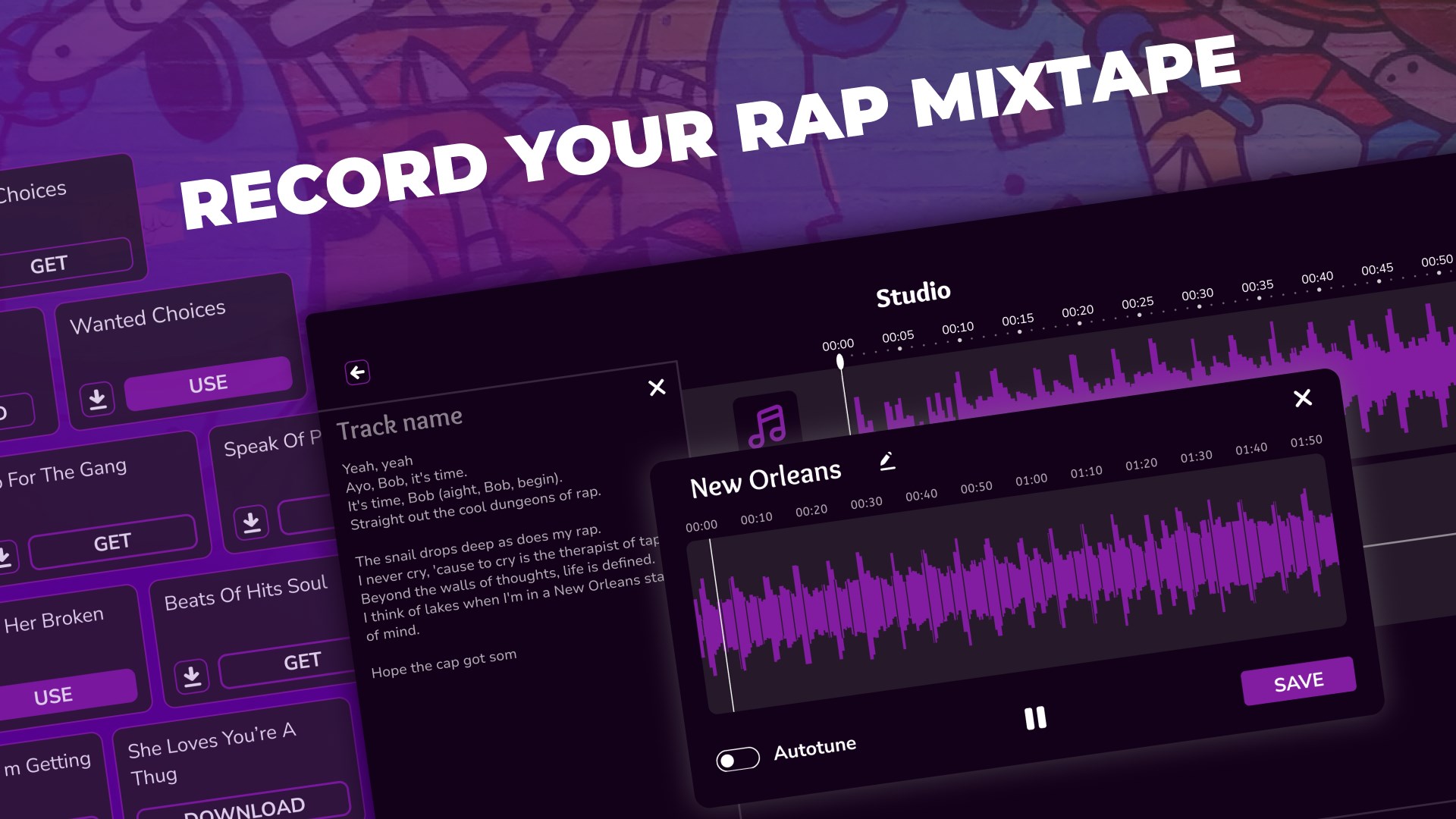
Task: Click the Studio timeline playhead handle
Action: [840, 362]
